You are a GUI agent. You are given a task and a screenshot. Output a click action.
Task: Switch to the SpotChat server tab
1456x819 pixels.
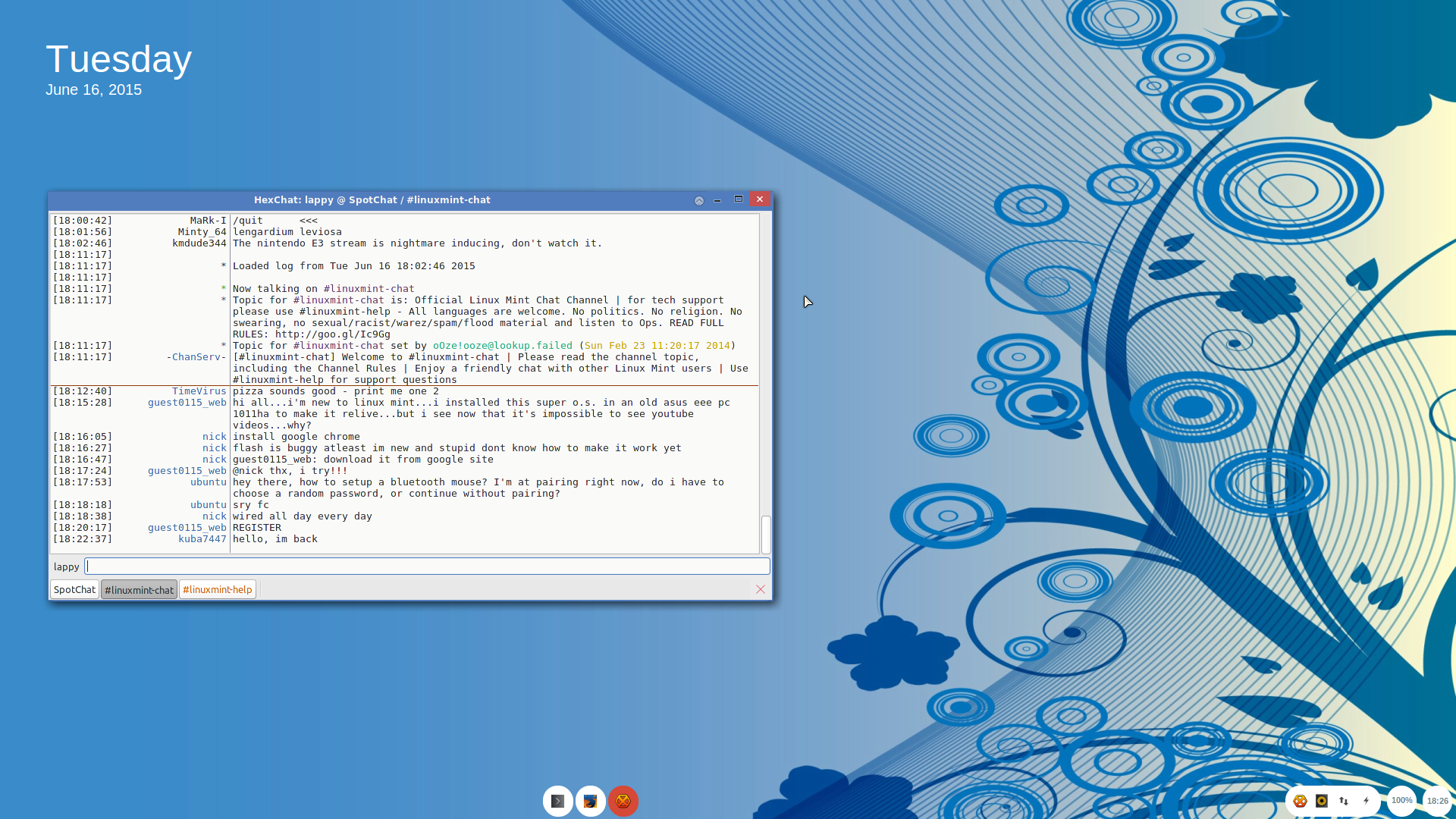pos(74,589)
